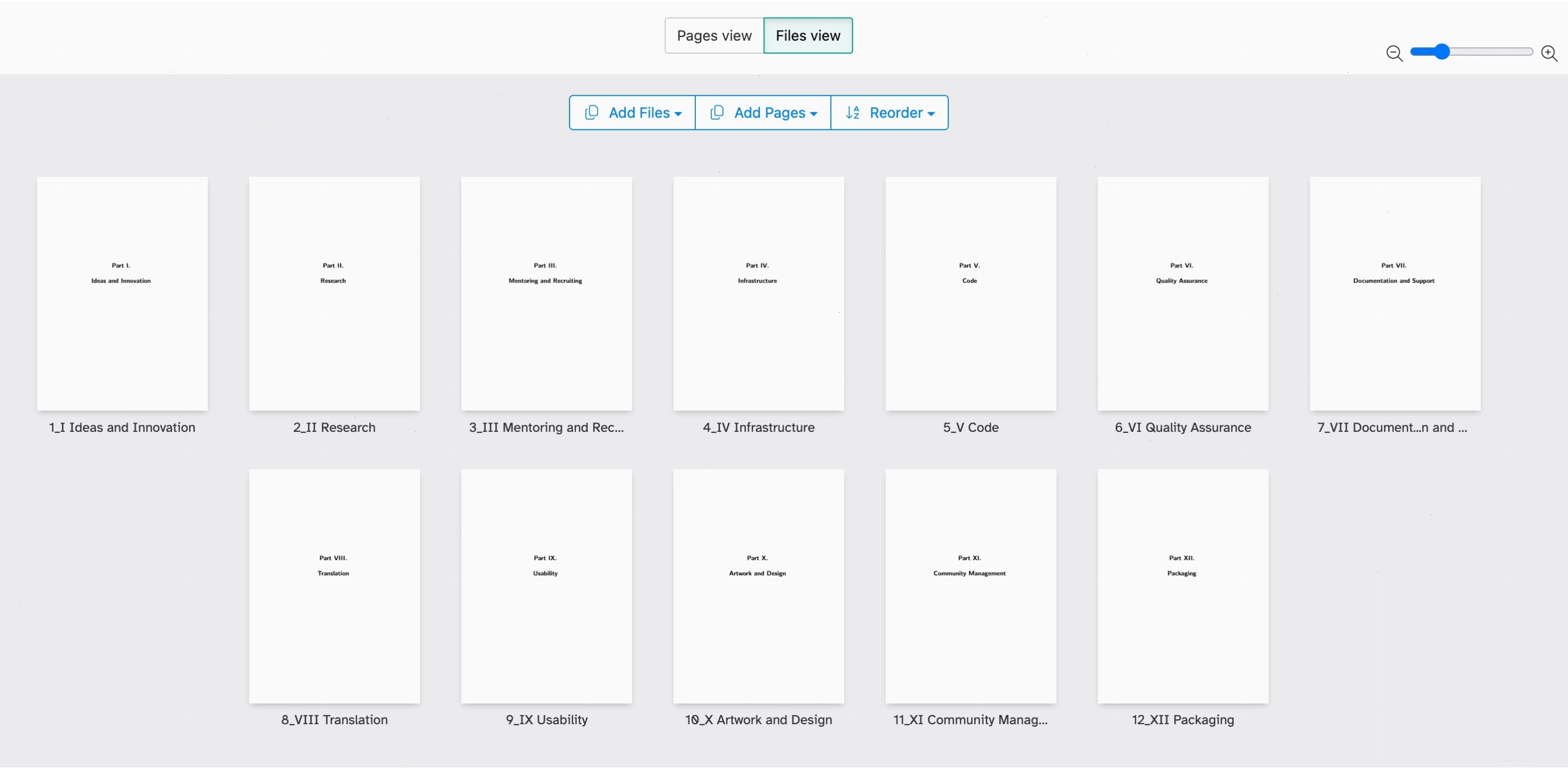Open the Add Files dropdown
The width and height of the screenshot is (1568, 769).
pyautogui.click(x=632, y=113)
